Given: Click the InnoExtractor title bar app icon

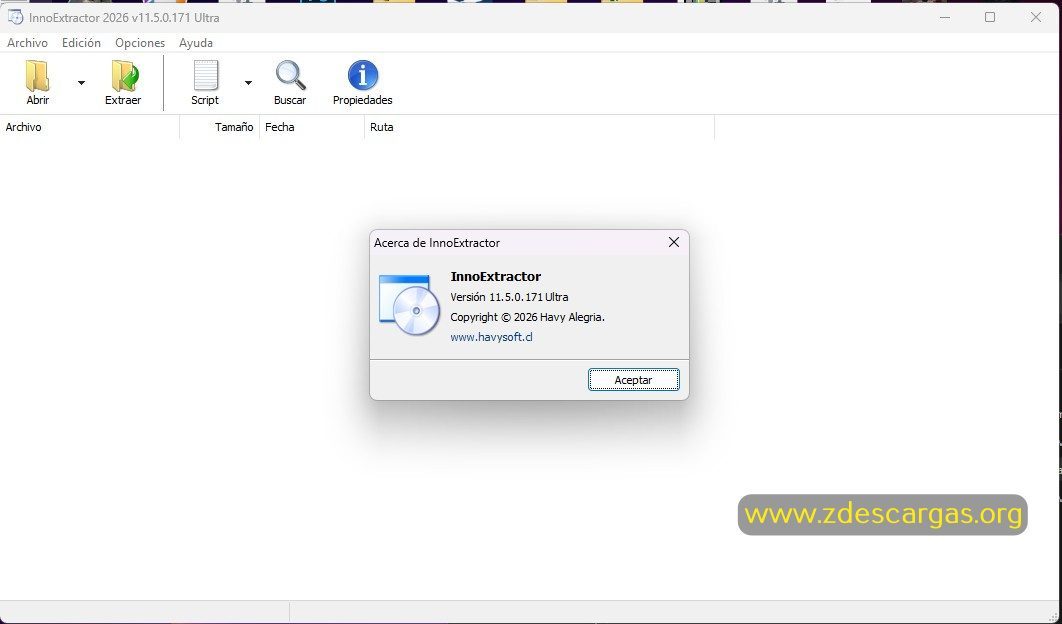Looking at the screenshot, I should pyautogui.click(x=15, y=17).
